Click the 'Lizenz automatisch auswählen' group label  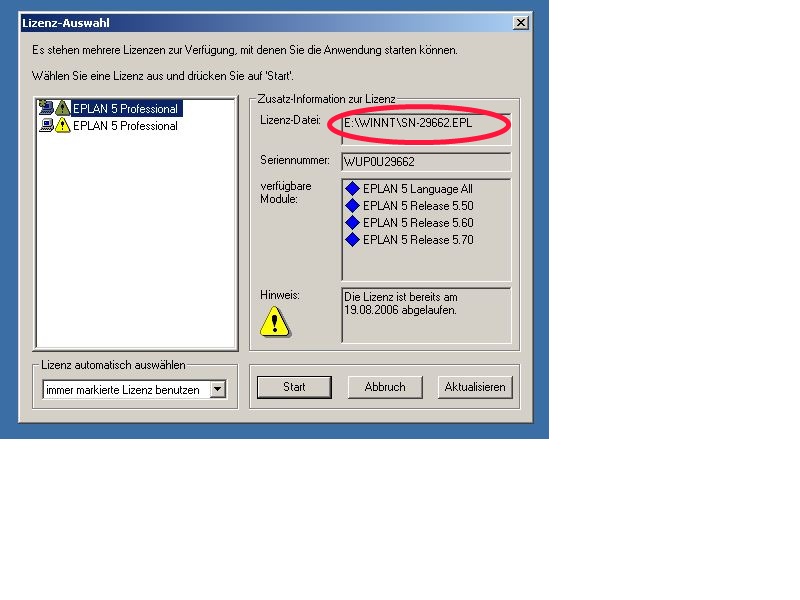coord(113,365)
